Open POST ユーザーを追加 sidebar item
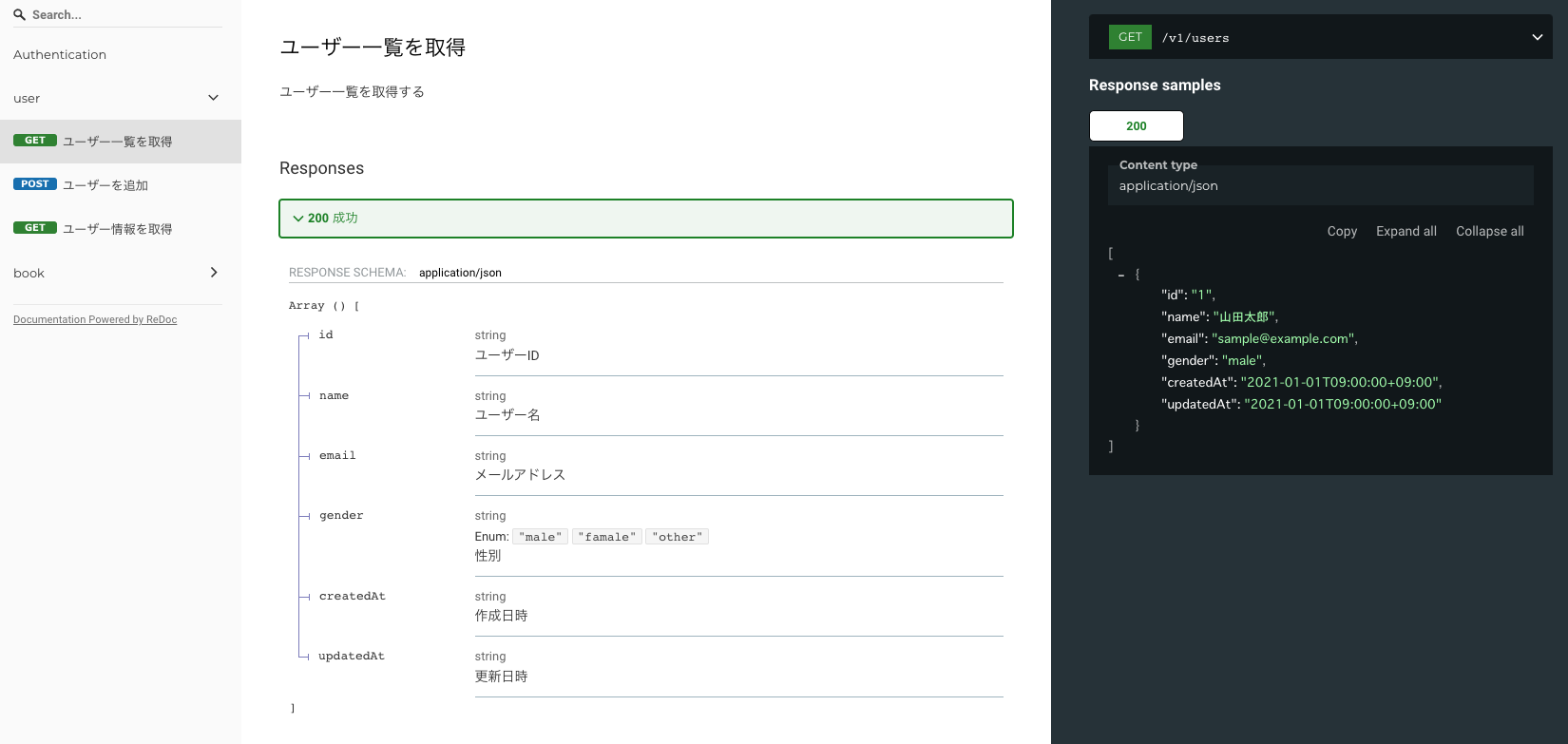Image resolution: width=1568 pixels, height=744 pixels. (x=121, y=185)
